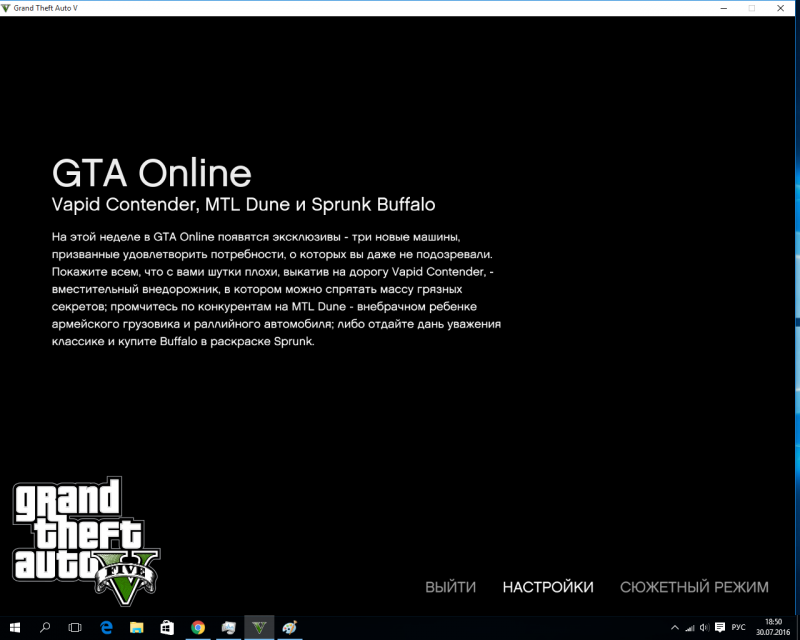Switch to the taskbar app beside Chrome

pyautogui.click(x=229, y=628)
